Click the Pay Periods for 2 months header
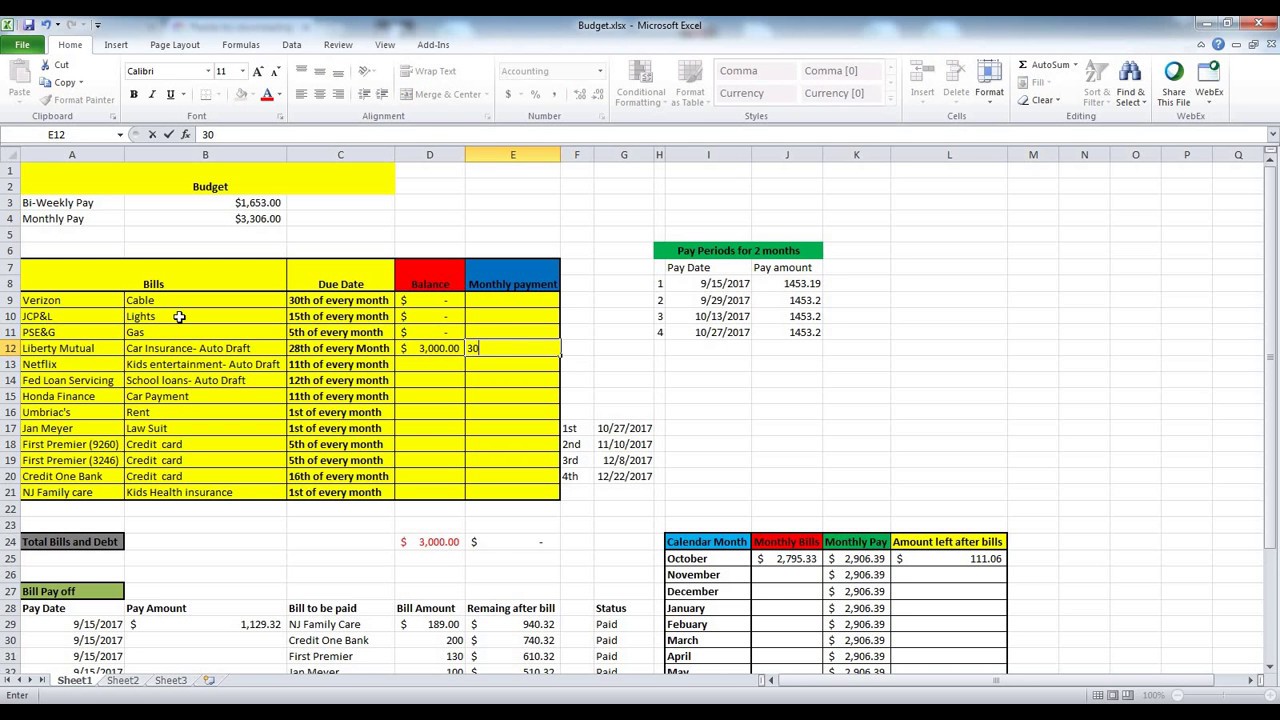 [x=738, y=251]
